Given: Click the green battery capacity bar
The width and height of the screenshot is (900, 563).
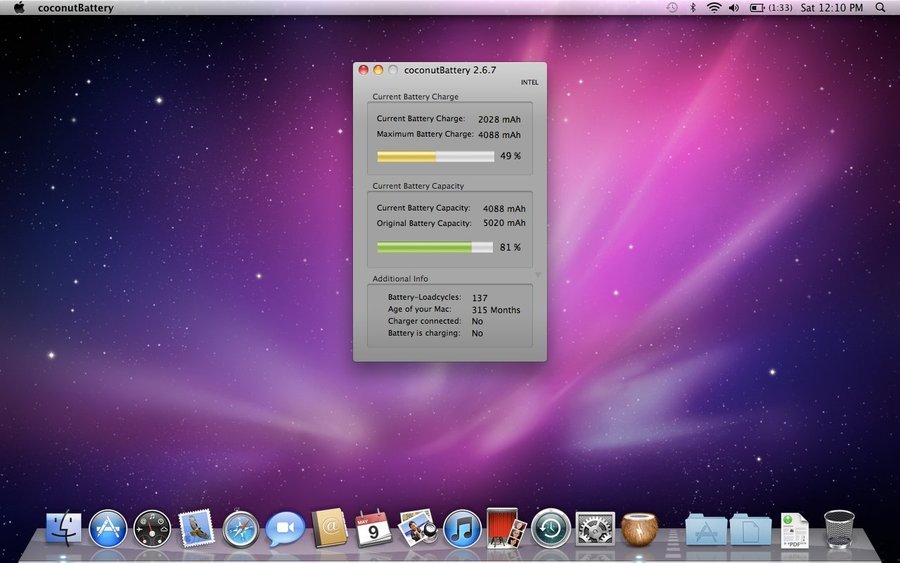Looking at the screenshot, I should pyautogui.click(x=435, y=247).
